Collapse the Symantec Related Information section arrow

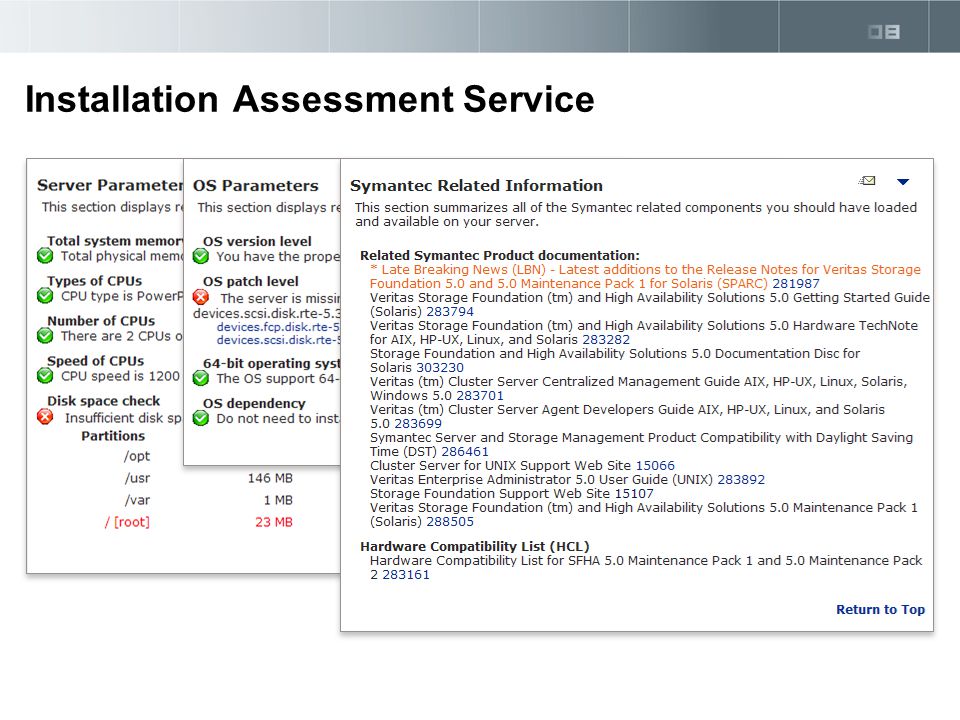click(903, 181)
